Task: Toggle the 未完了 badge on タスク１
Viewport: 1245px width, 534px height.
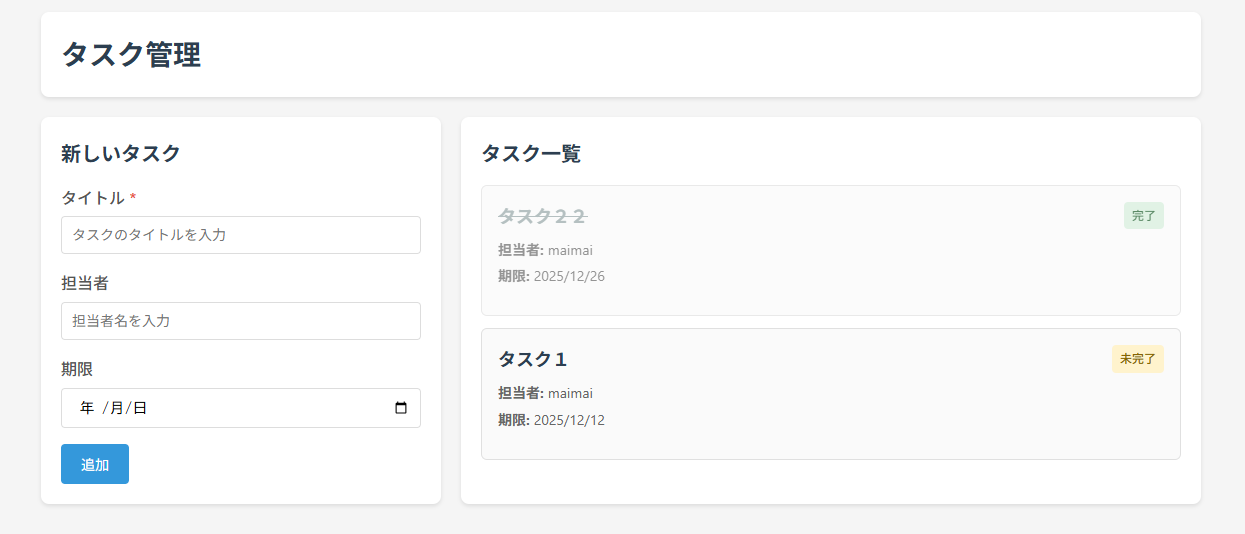Action: pyautogui.click(x=1137, y=359)
